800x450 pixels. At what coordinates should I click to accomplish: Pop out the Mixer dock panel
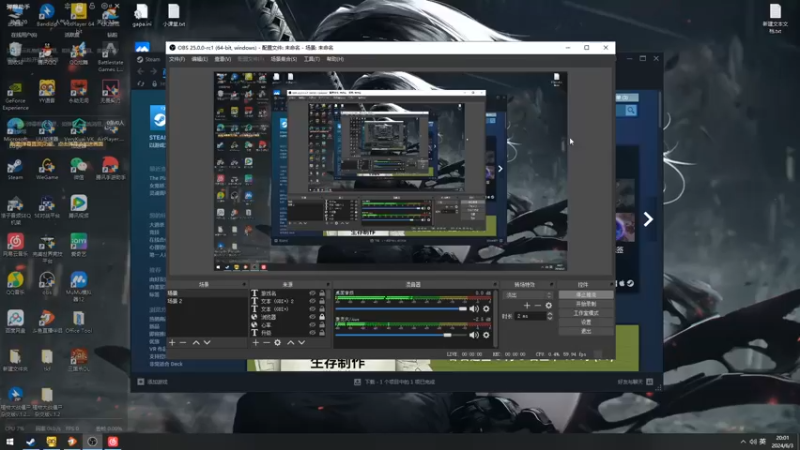[x=494, y=284]
